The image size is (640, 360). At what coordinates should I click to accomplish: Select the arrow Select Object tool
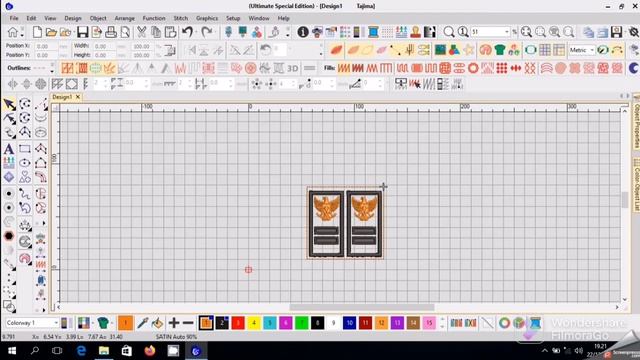tap(9, 104)
